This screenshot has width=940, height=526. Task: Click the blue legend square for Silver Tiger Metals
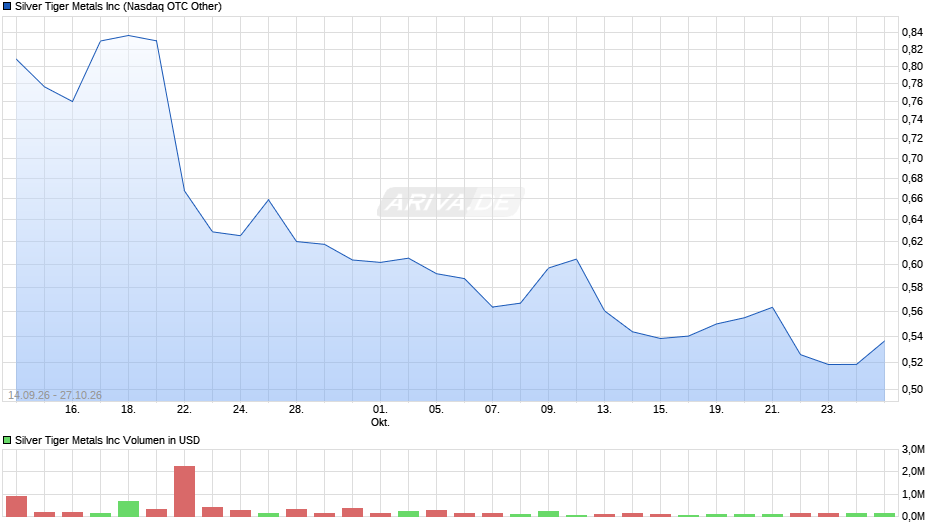pos(7,7)
